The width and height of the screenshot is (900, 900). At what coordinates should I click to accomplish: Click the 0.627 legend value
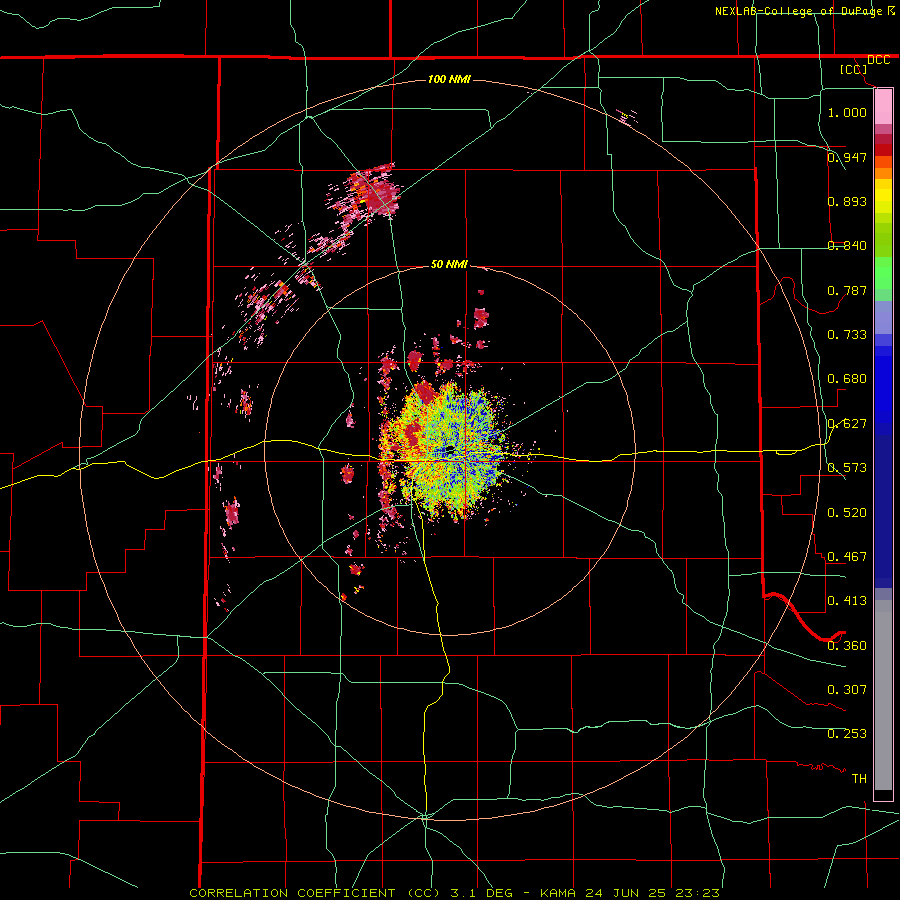(847, 424)
